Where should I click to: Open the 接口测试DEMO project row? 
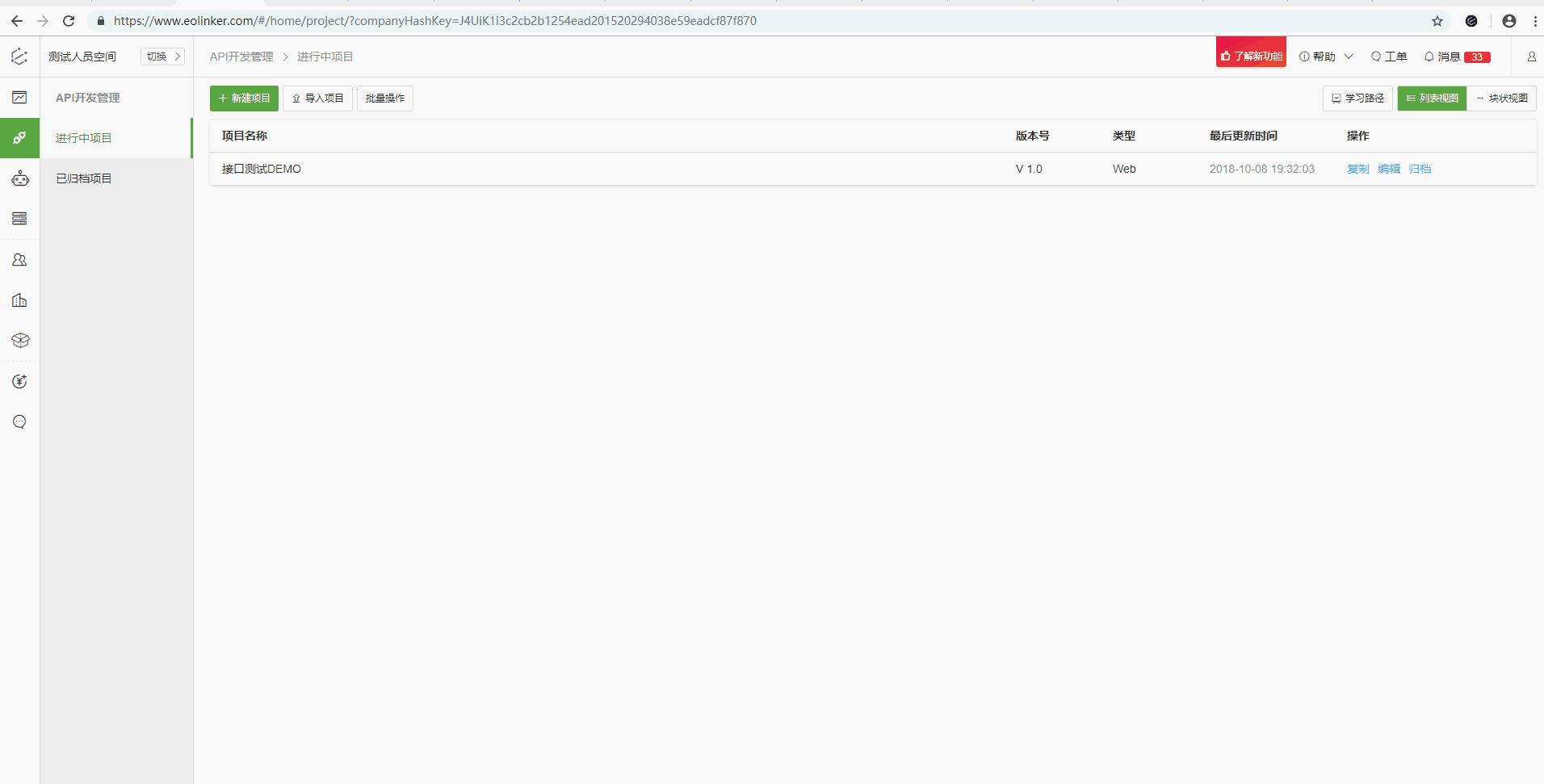[873, 169]
